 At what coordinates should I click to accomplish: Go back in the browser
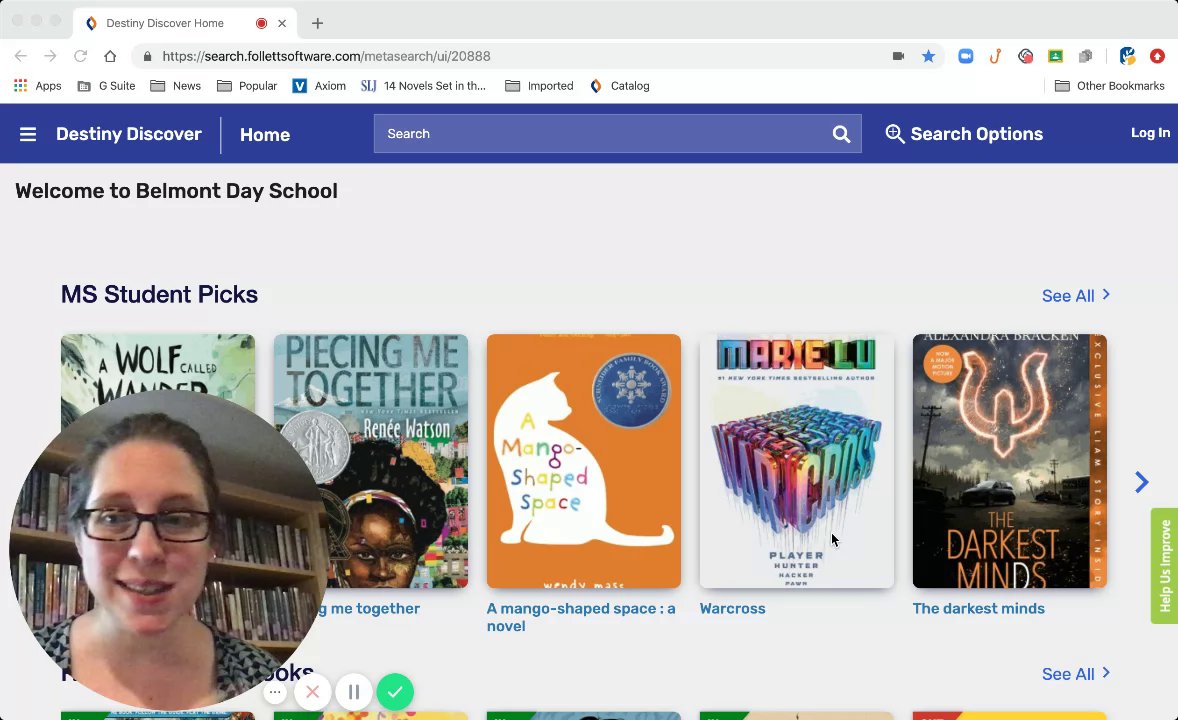point(20,56)
